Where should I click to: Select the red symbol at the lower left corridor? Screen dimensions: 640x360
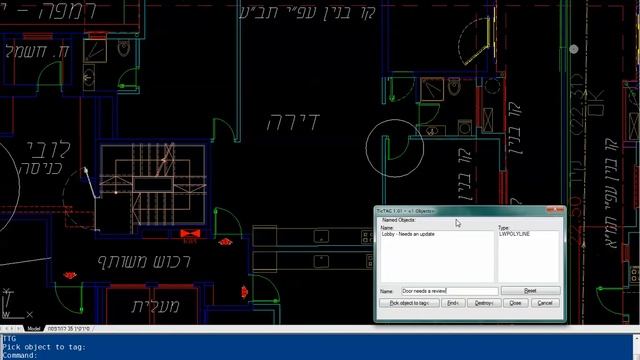70,276
